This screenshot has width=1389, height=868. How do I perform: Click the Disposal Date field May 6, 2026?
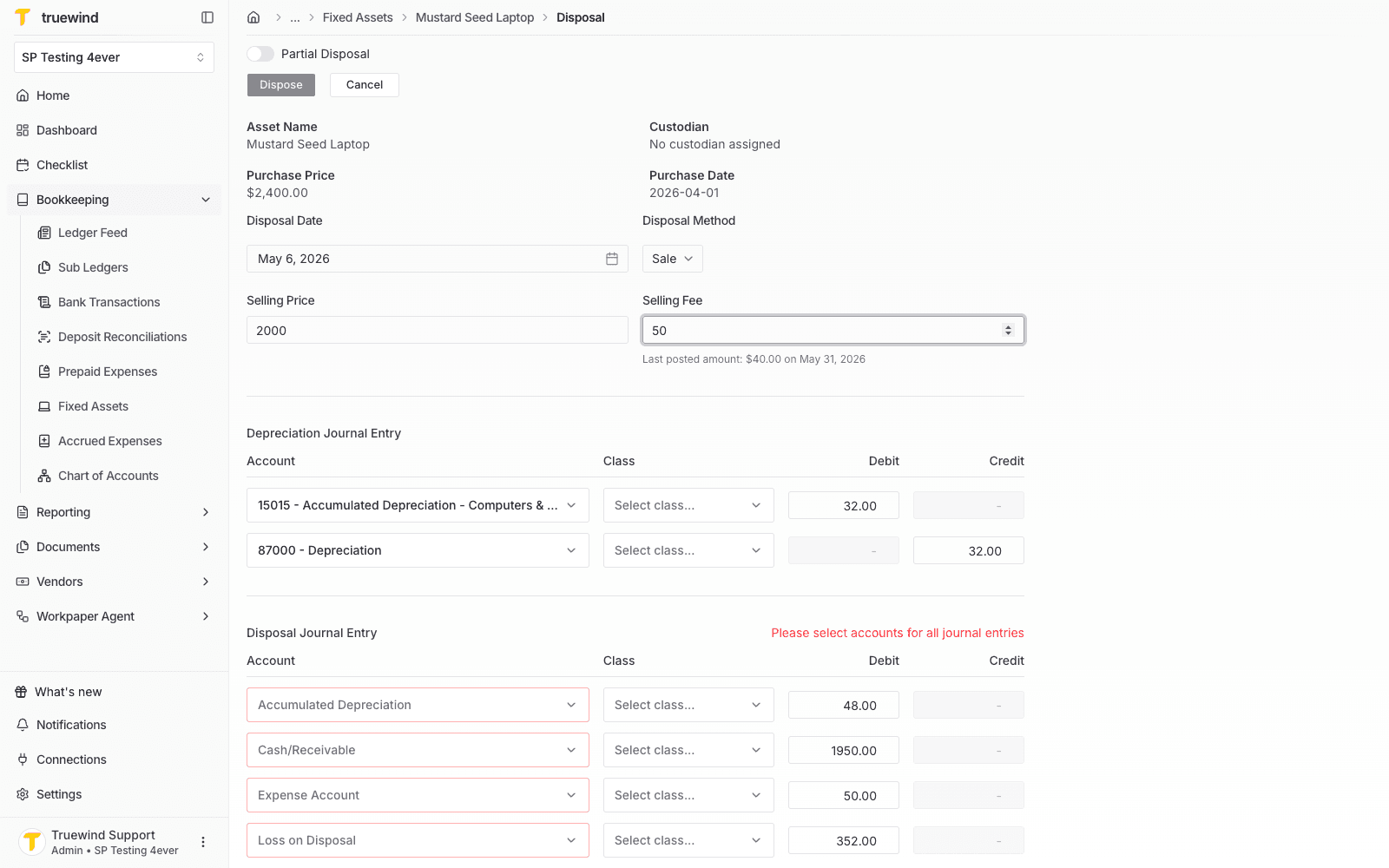[x=438, y=259]
